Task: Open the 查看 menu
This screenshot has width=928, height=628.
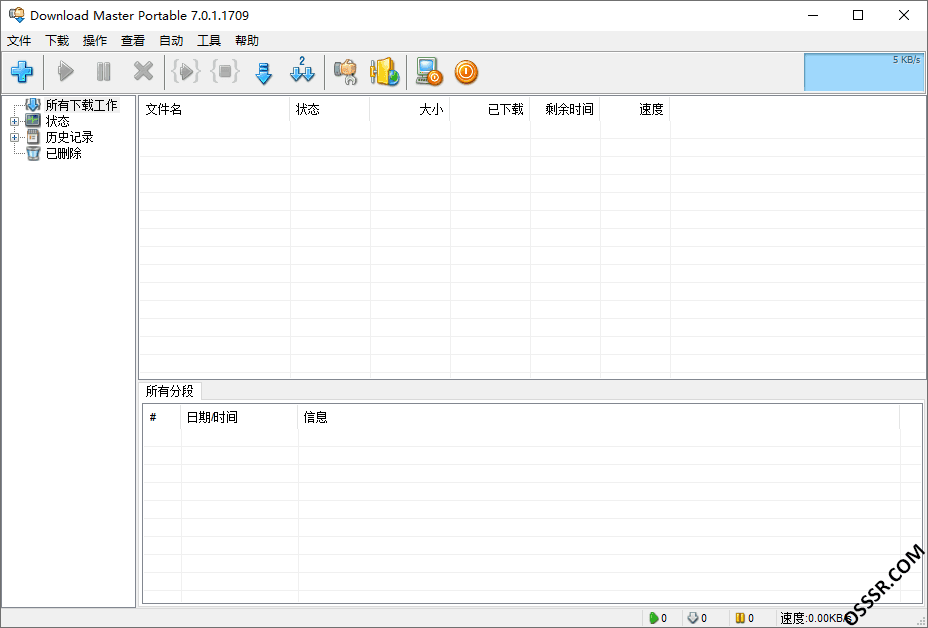Action: pos(133,41)
